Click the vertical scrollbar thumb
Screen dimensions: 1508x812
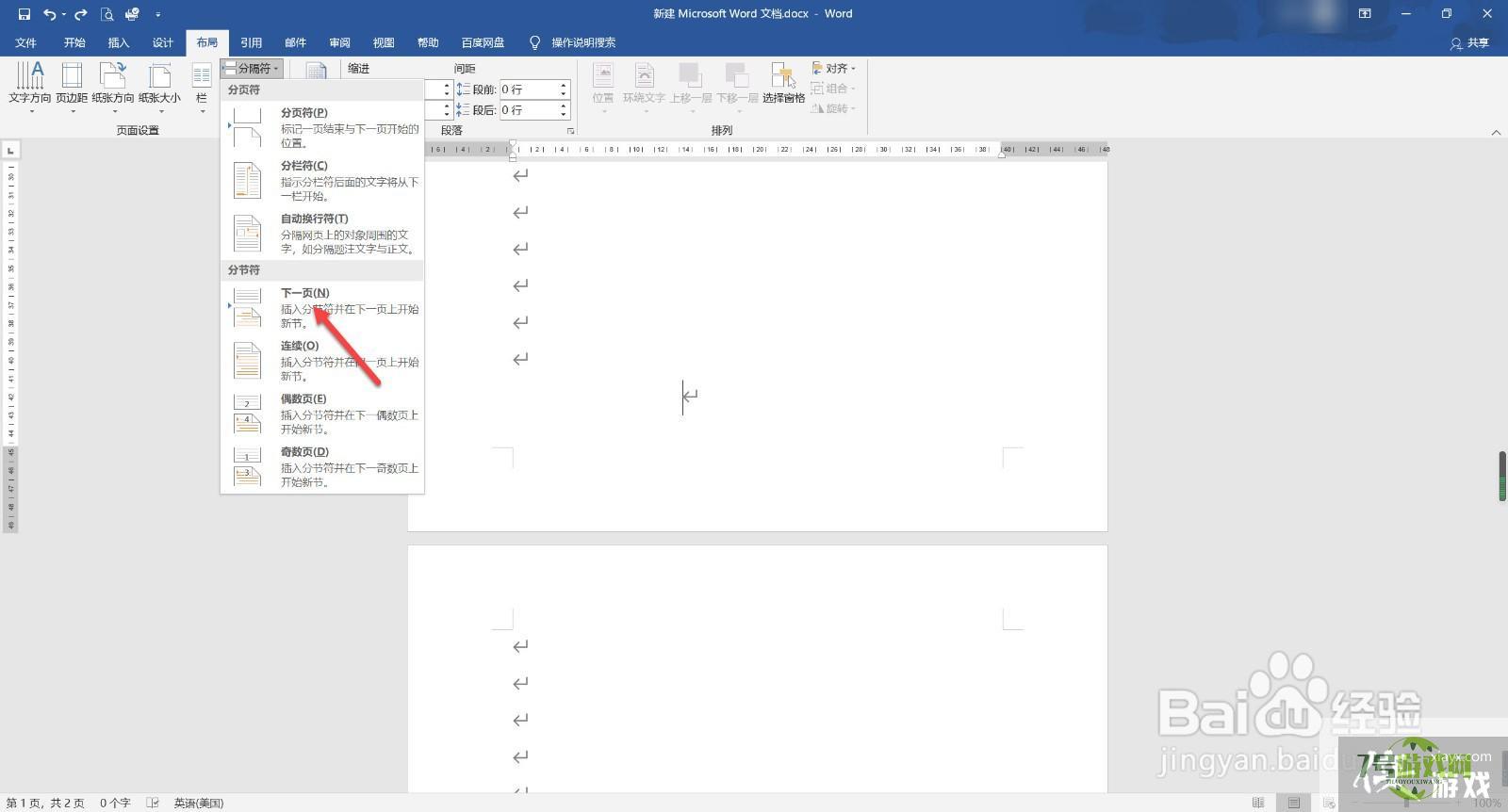[1502, 477]
